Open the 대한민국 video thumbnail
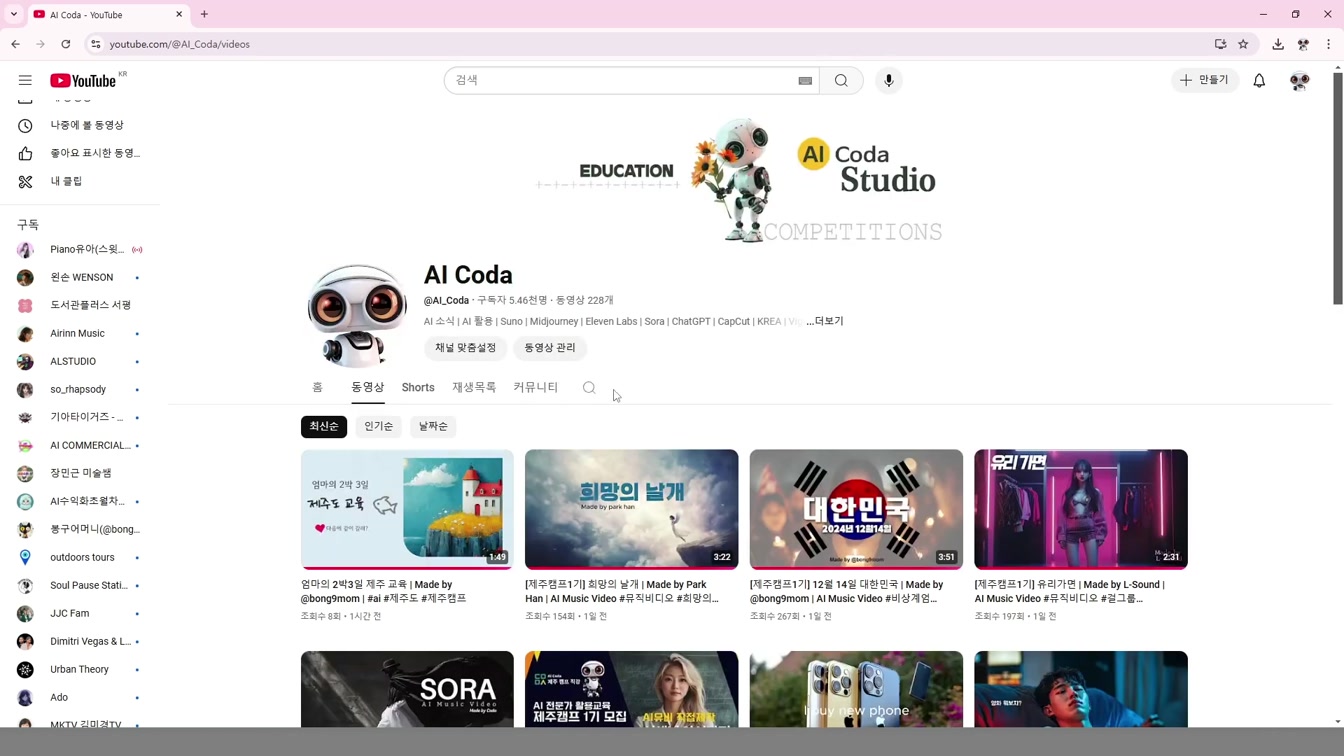 (x=856, y=509)
